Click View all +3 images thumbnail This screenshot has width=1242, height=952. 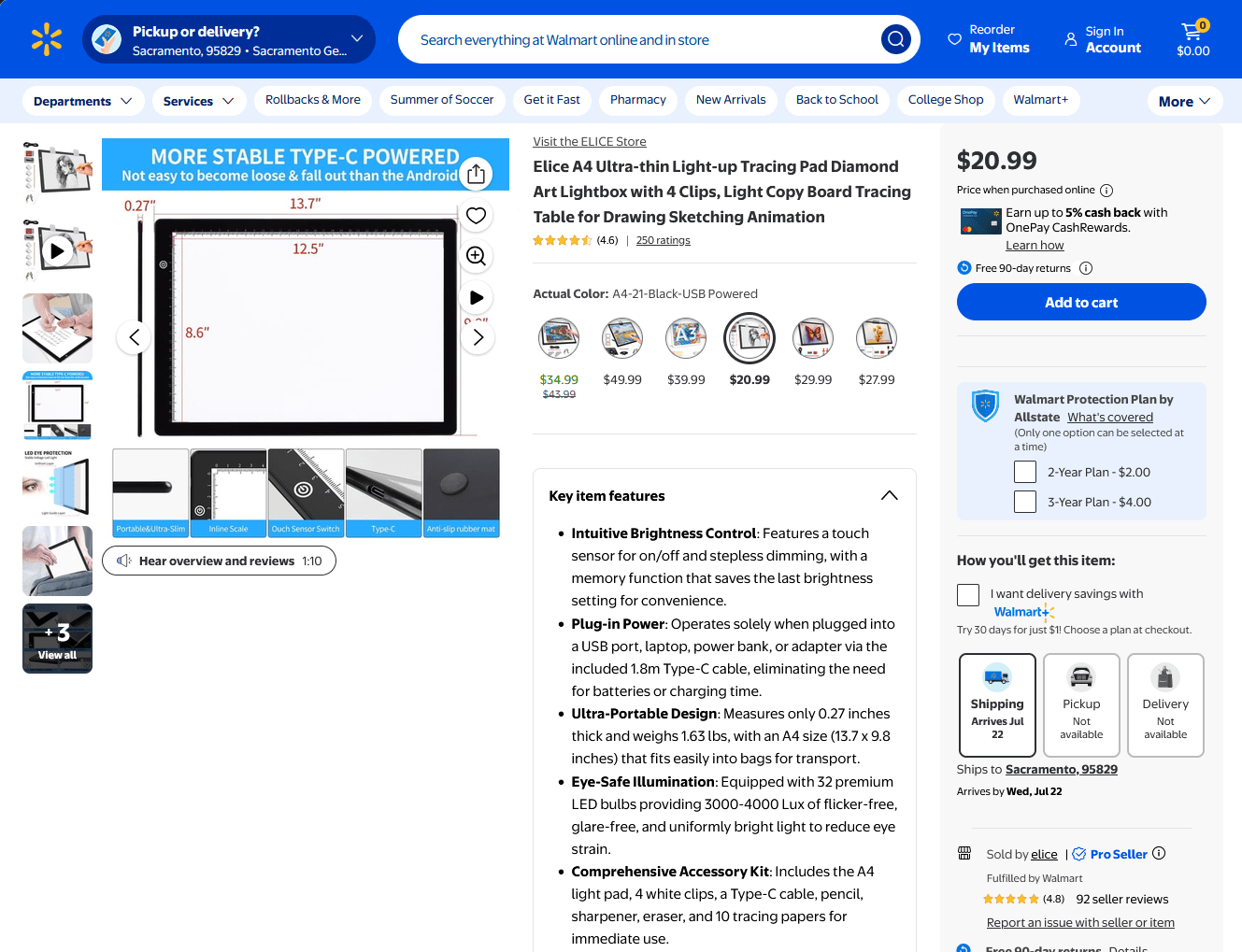pos(57,638)
